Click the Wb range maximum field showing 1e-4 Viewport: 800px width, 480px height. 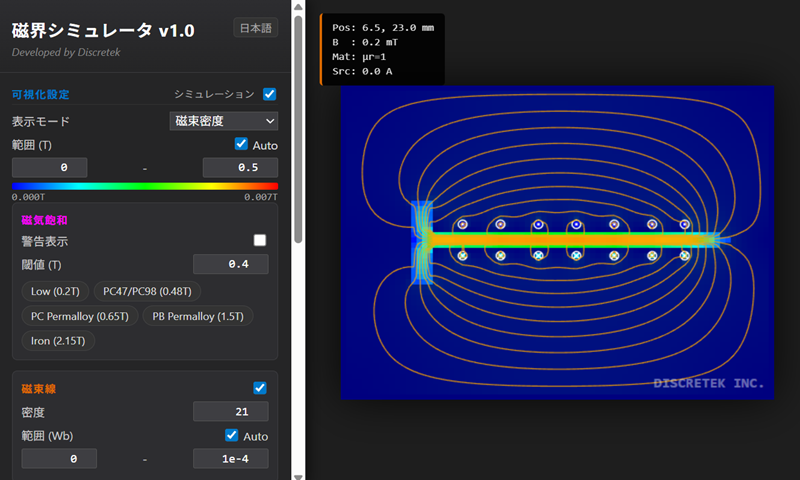[231, 459]
